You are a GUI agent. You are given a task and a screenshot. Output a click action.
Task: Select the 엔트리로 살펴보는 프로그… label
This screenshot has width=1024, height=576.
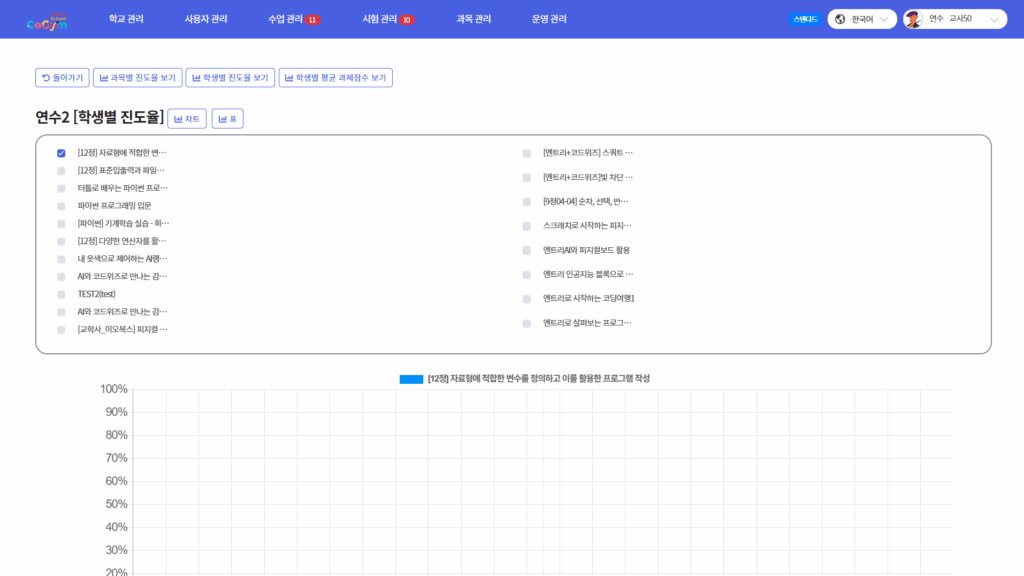click(587, 323)
